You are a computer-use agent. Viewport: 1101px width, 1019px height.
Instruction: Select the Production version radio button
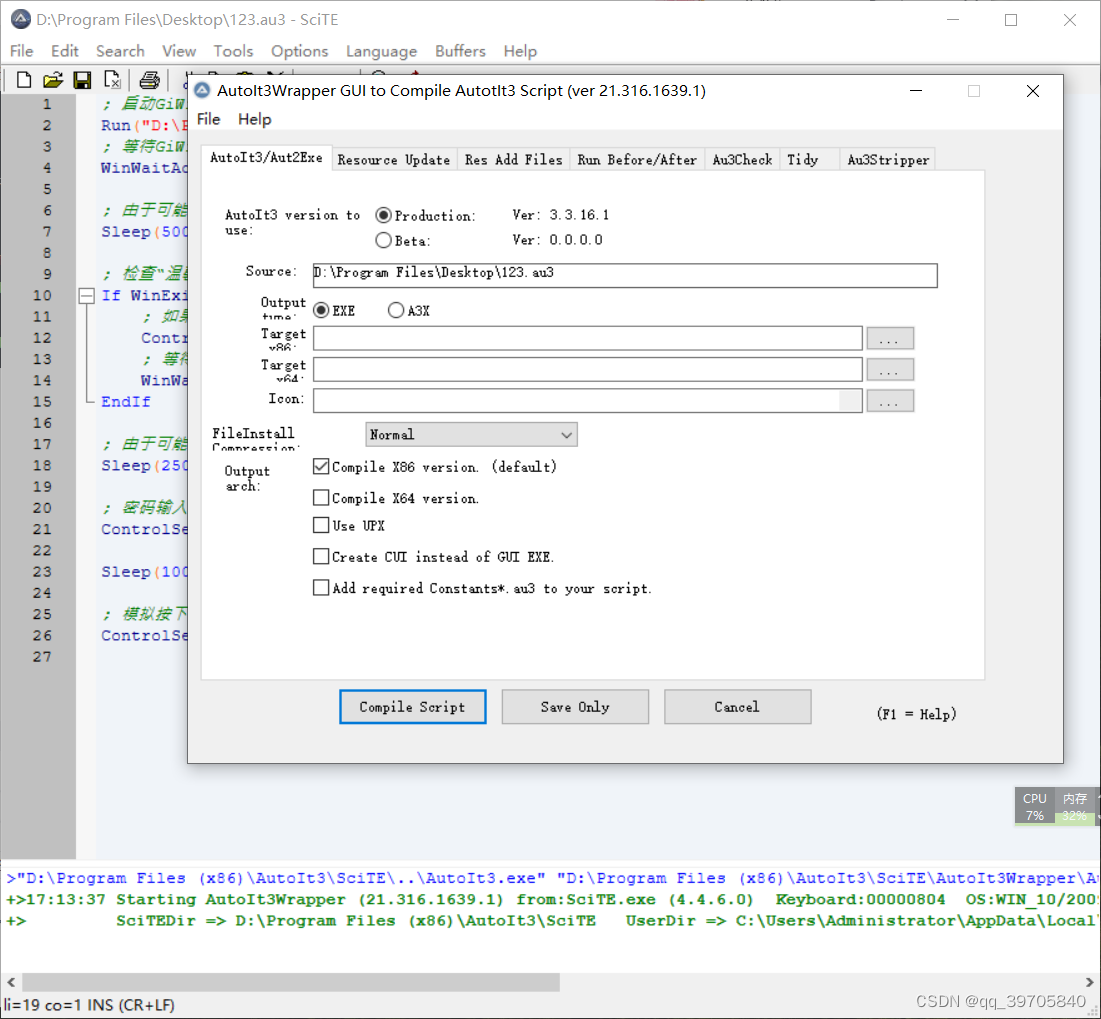[383, 215]
